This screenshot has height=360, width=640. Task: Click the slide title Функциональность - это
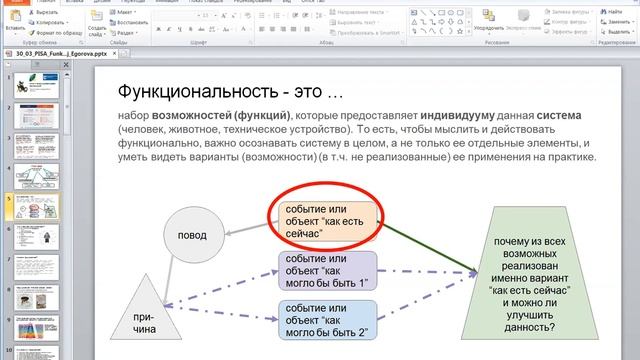pos(230,91)
